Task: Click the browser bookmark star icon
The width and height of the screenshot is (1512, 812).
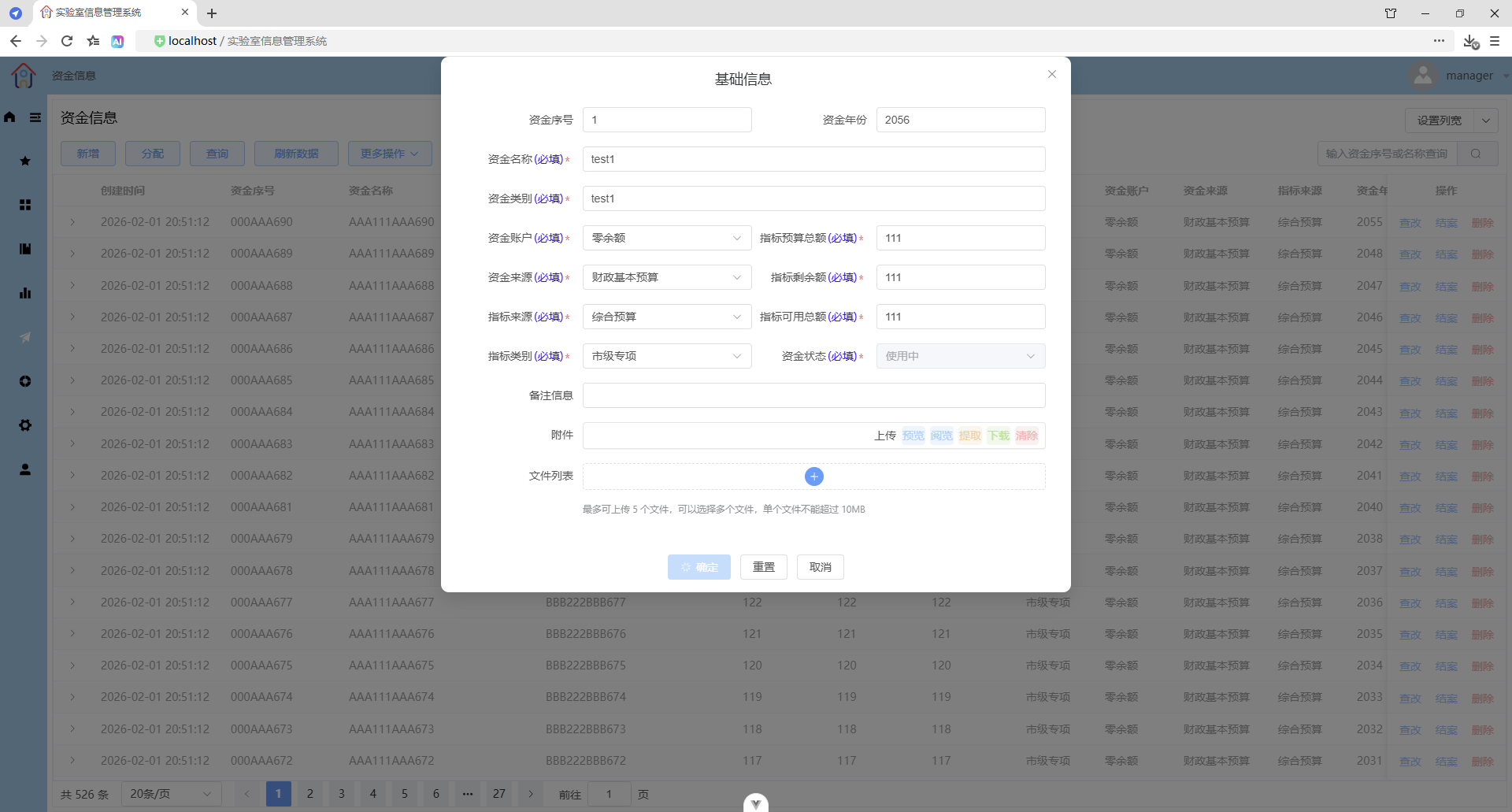Action: (93, 41)
